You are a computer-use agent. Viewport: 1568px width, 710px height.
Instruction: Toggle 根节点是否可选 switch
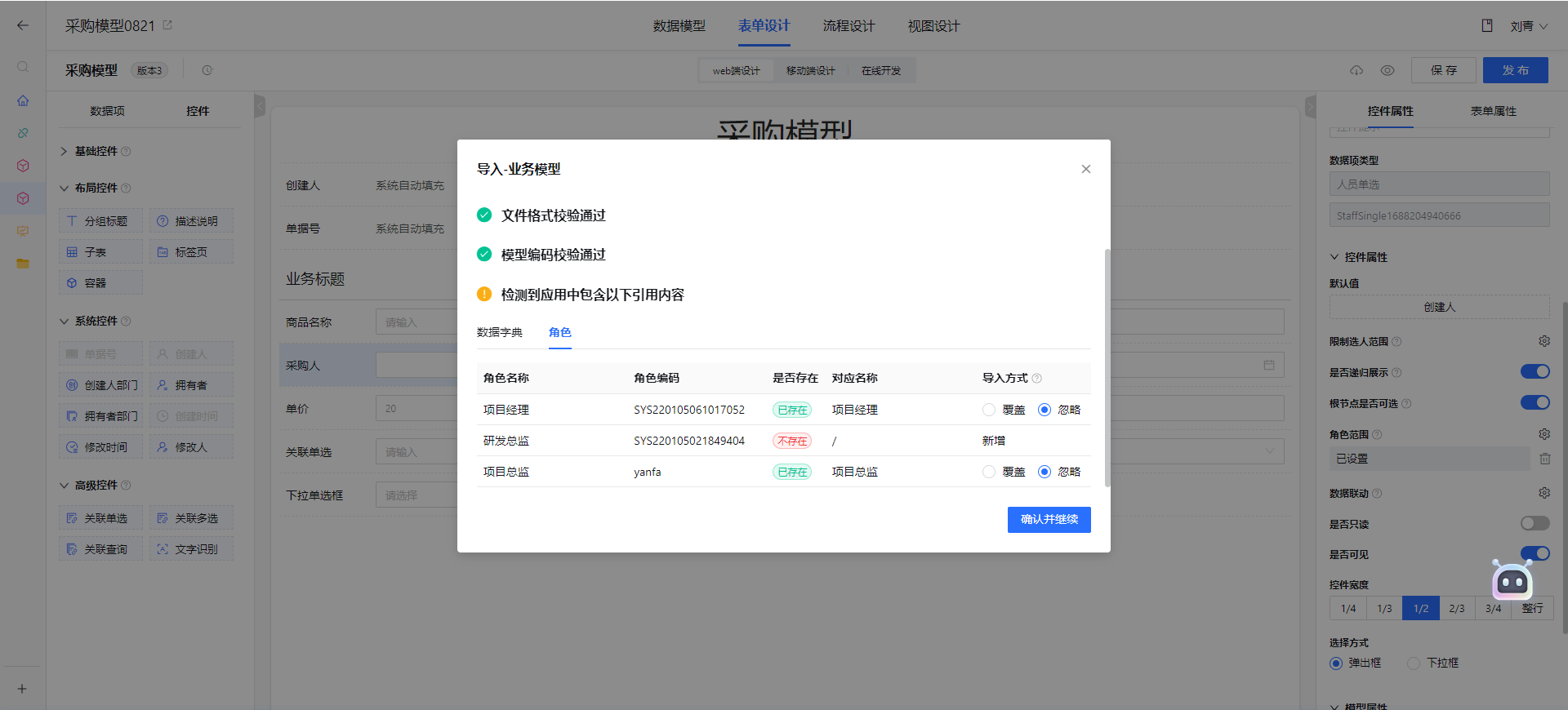(x=1535, y=402)
